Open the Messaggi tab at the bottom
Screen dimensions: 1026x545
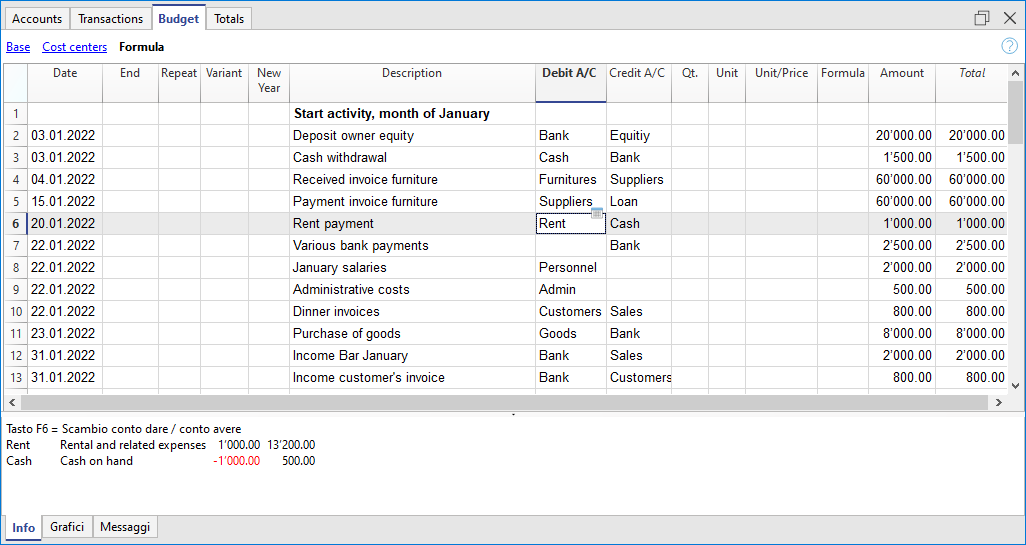(125, 527)
